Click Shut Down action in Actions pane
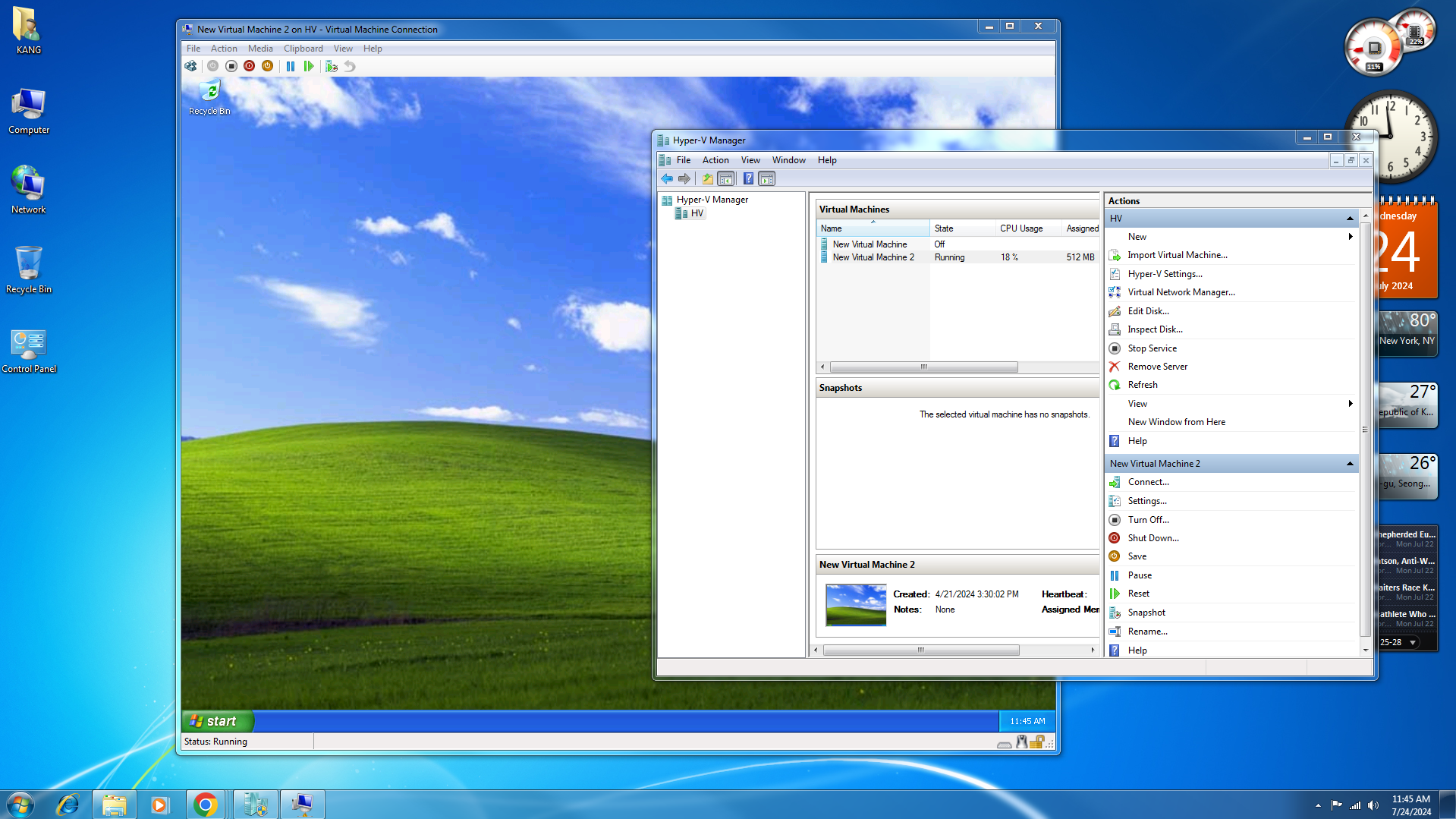The image size is (1456, 819). (x=1153, y=538)
